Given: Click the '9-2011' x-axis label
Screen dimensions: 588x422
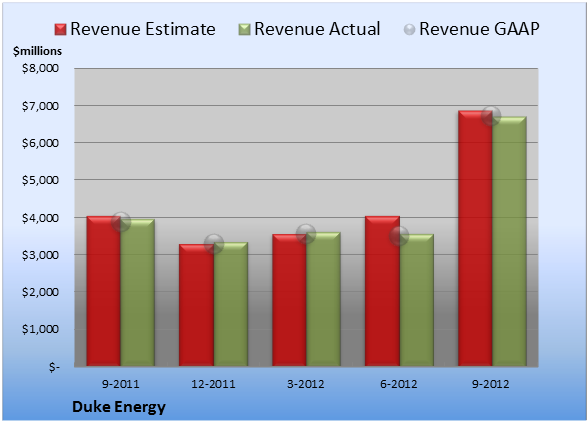Looking at the screenshot, I should (x=121, y=384).
